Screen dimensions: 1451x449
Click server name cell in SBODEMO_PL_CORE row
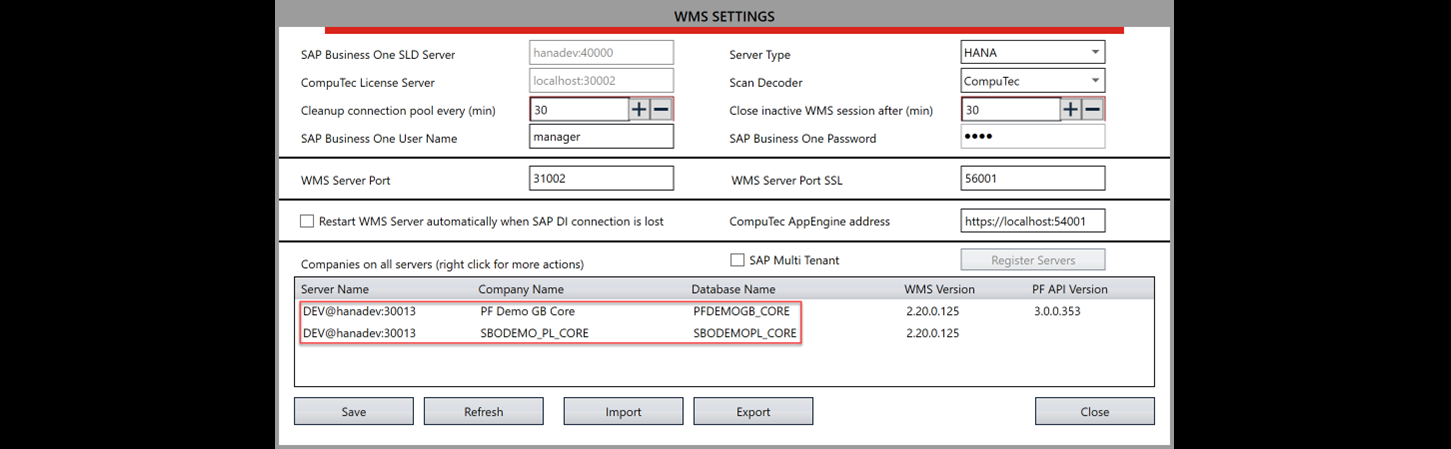pos(359,333)
